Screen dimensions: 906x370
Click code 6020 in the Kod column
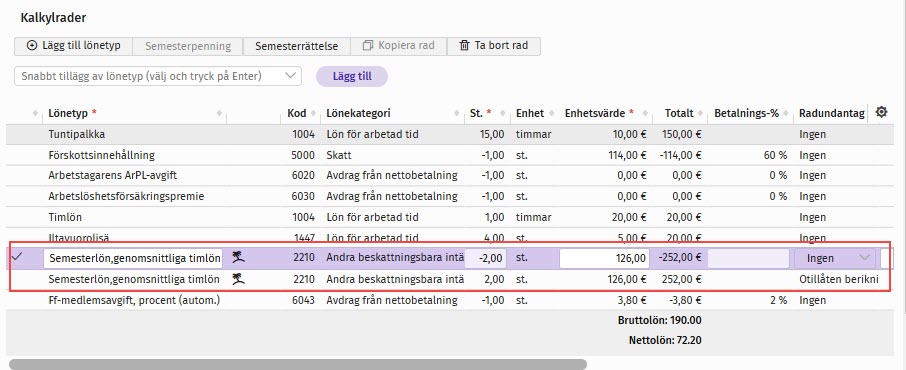coord(303,175)
